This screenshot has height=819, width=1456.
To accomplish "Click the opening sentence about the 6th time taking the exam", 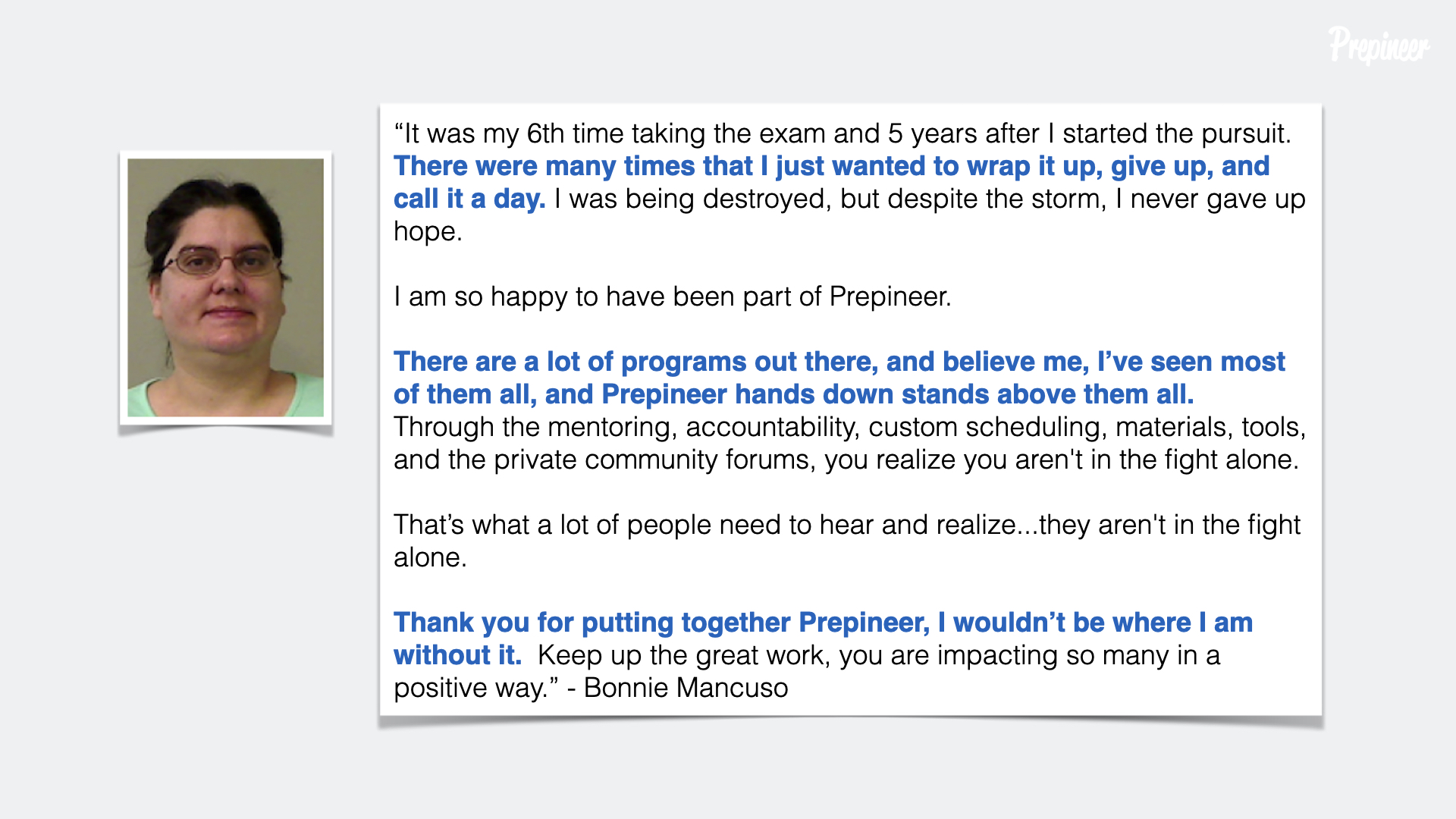I will [843, 133].
